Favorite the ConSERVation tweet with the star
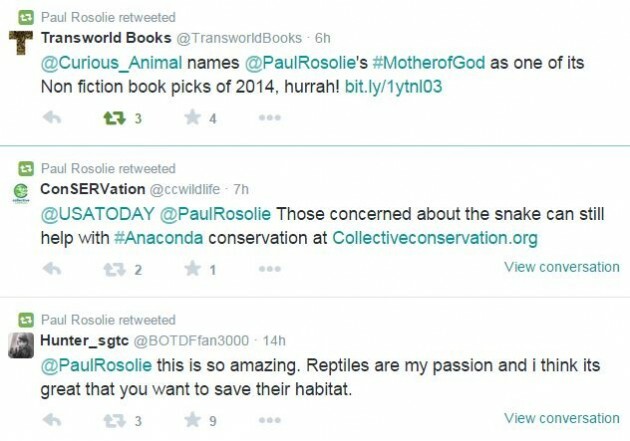The height and width of the screenshot is (441, 630). pyautogui.click(x=192, y=269)
